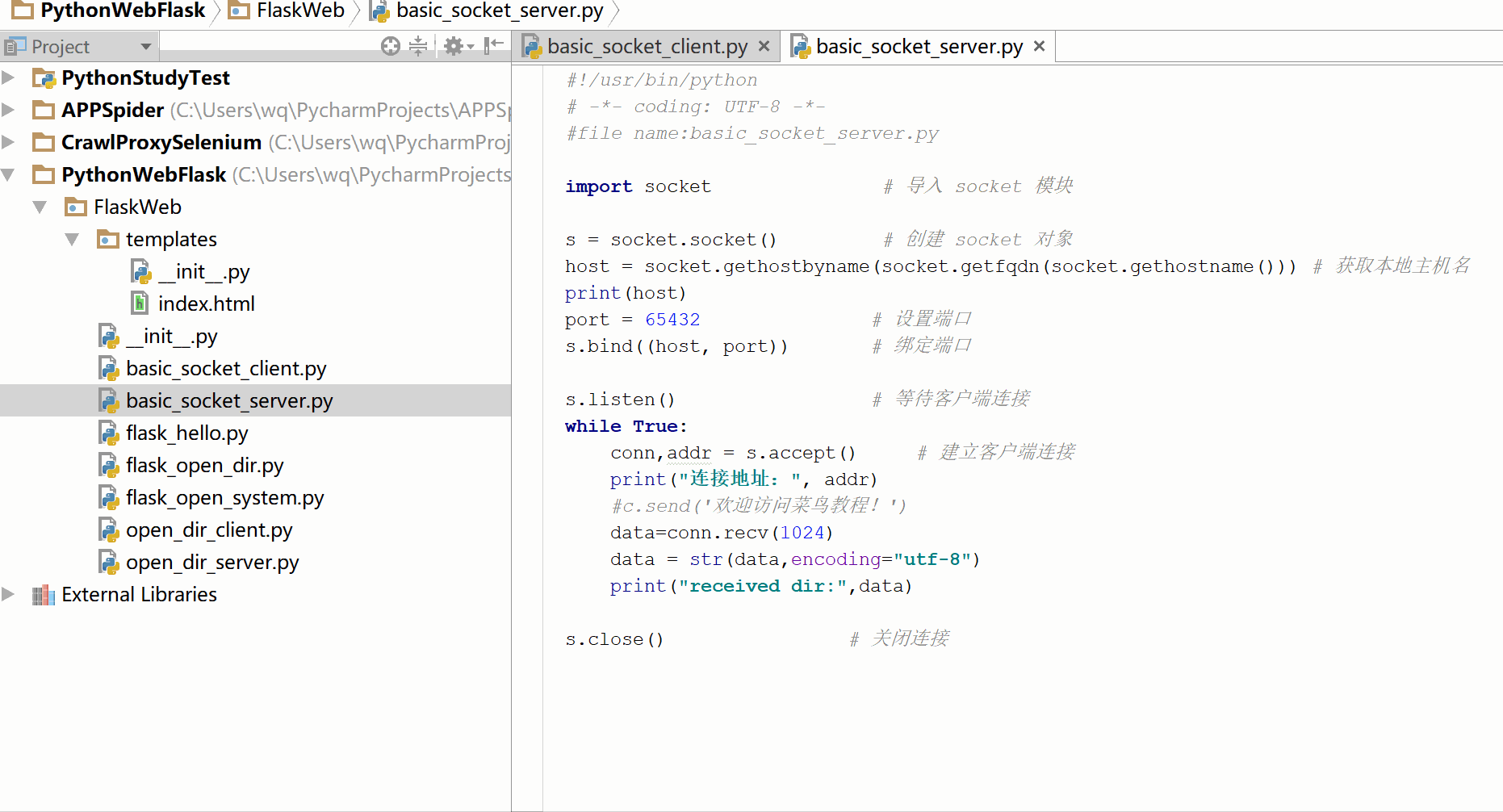
Task: Open the Project view dropdown
Action: point(146,47)
